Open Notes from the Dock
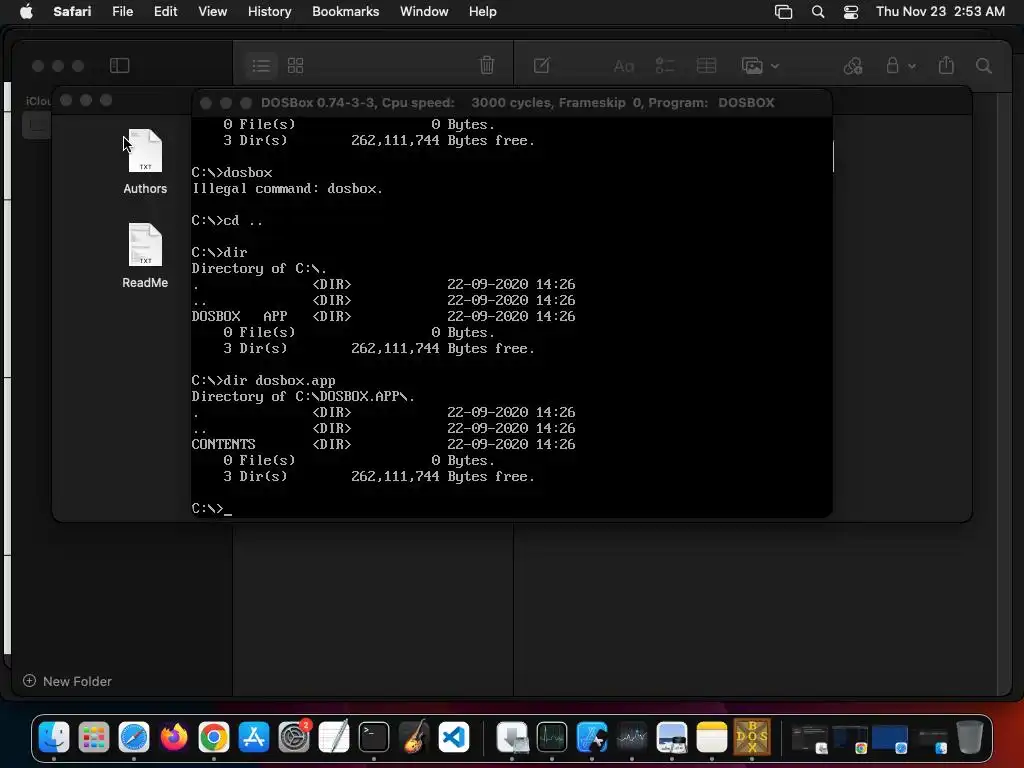This screenshot has height=768, width=1024. (x=712, y=737)
